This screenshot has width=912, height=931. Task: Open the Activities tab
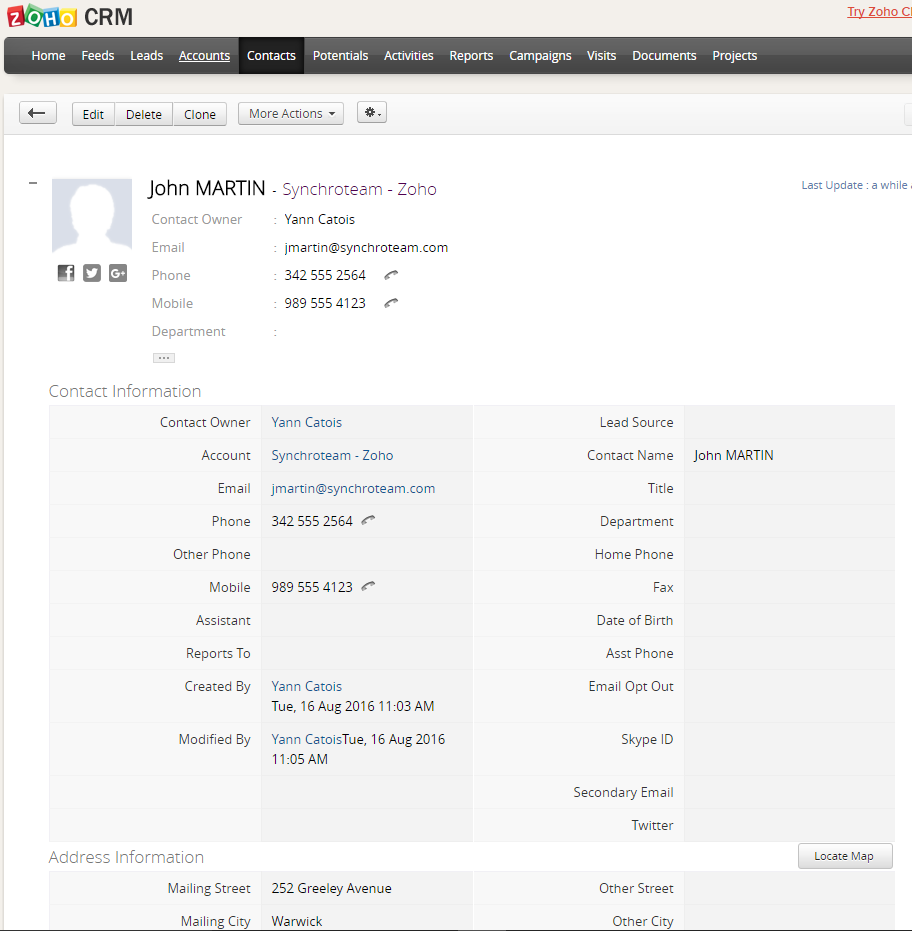[408, 56]
